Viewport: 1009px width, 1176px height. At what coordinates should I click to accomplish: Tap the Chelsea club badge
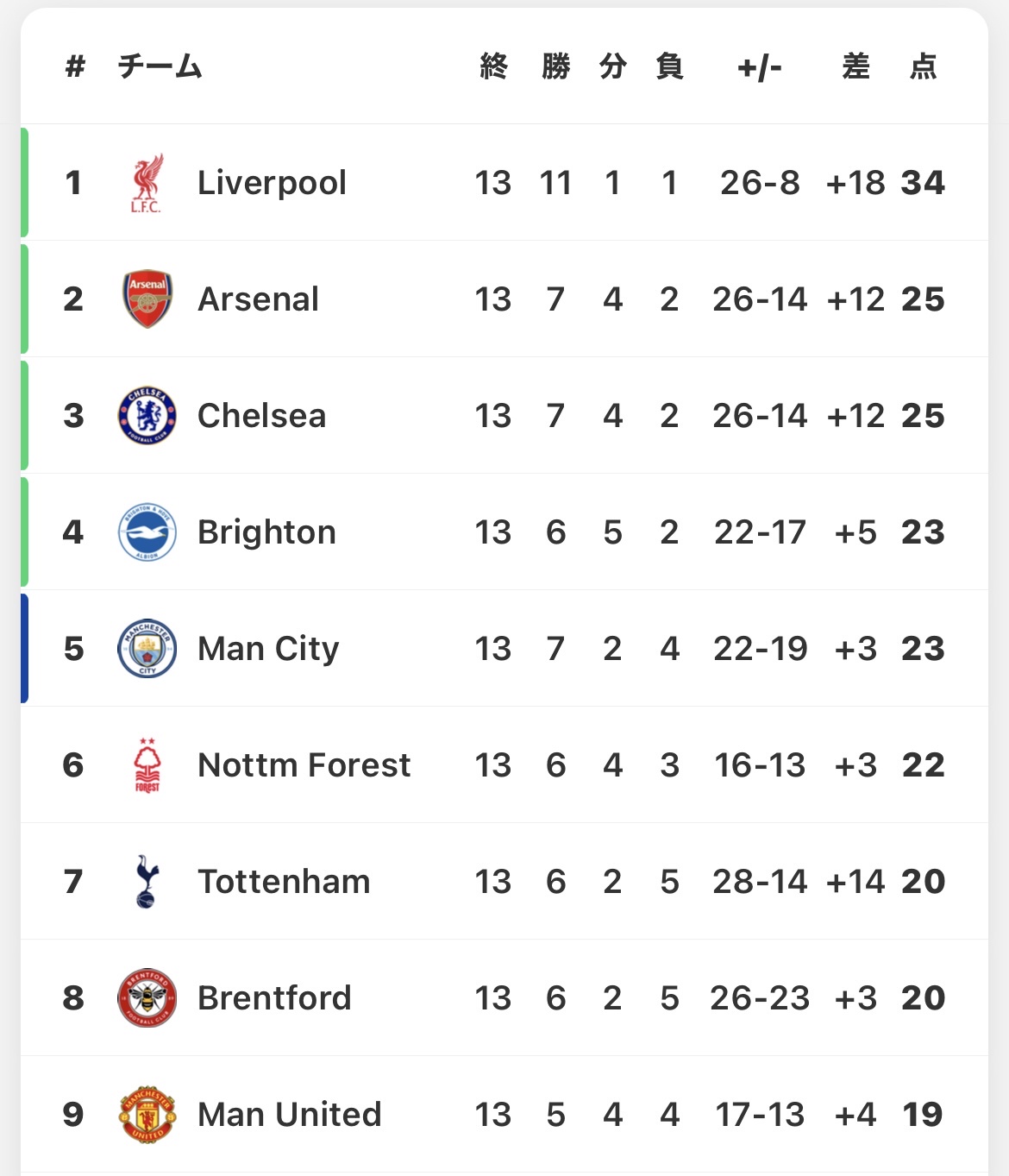147,416
